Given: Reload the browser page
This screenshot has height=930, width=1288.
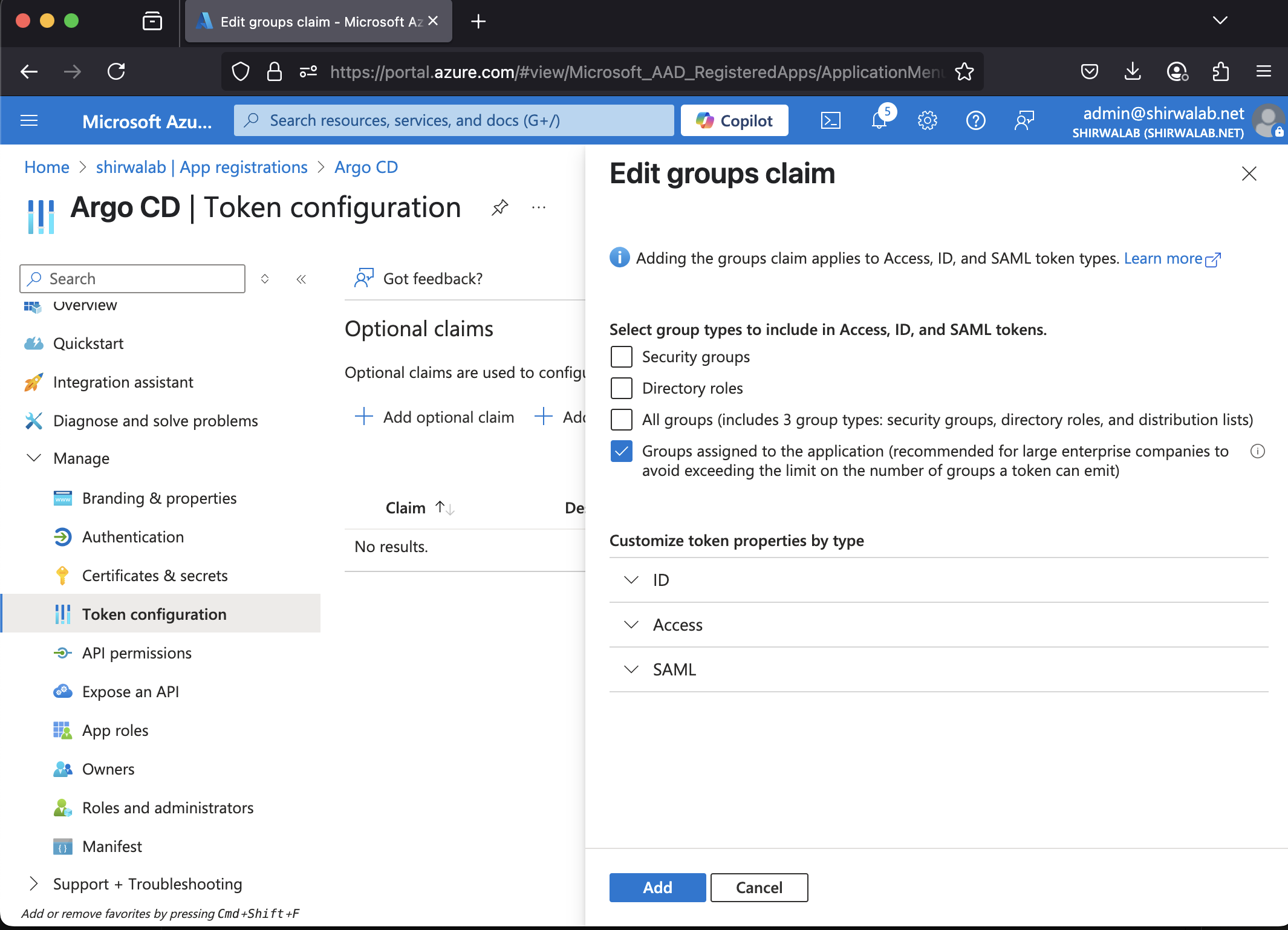Looking at the screenshot, I should pos(116,71).
